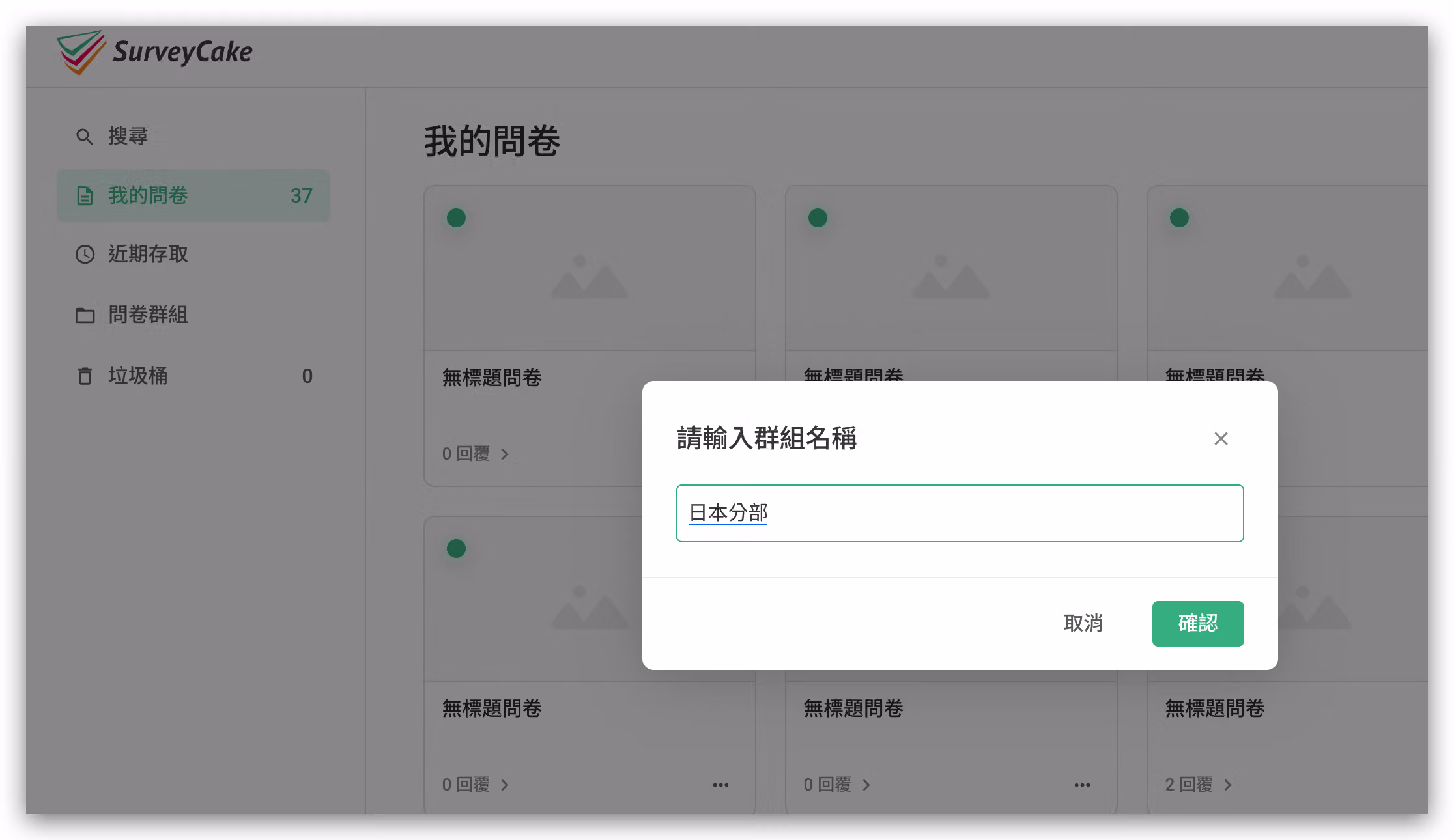Open more options (…) on bottom-middle card

pyautogui.click(x=1082, y=785)
